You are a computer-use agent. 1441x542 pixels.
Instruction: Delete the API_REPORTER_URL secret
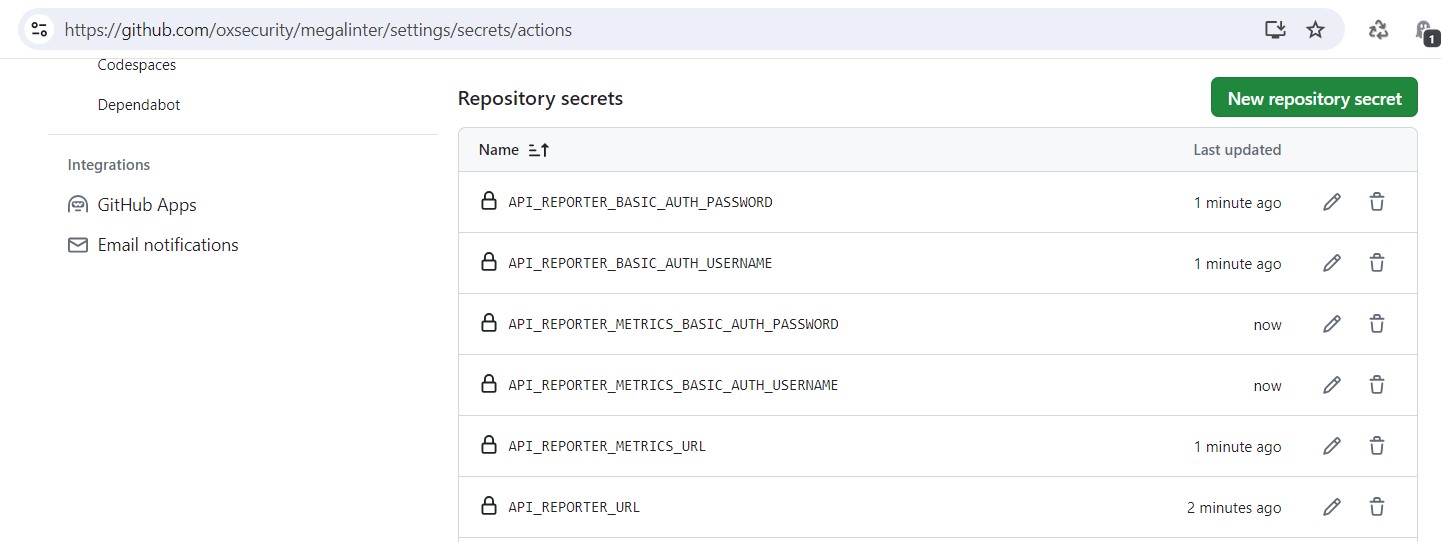point(1377,507)
